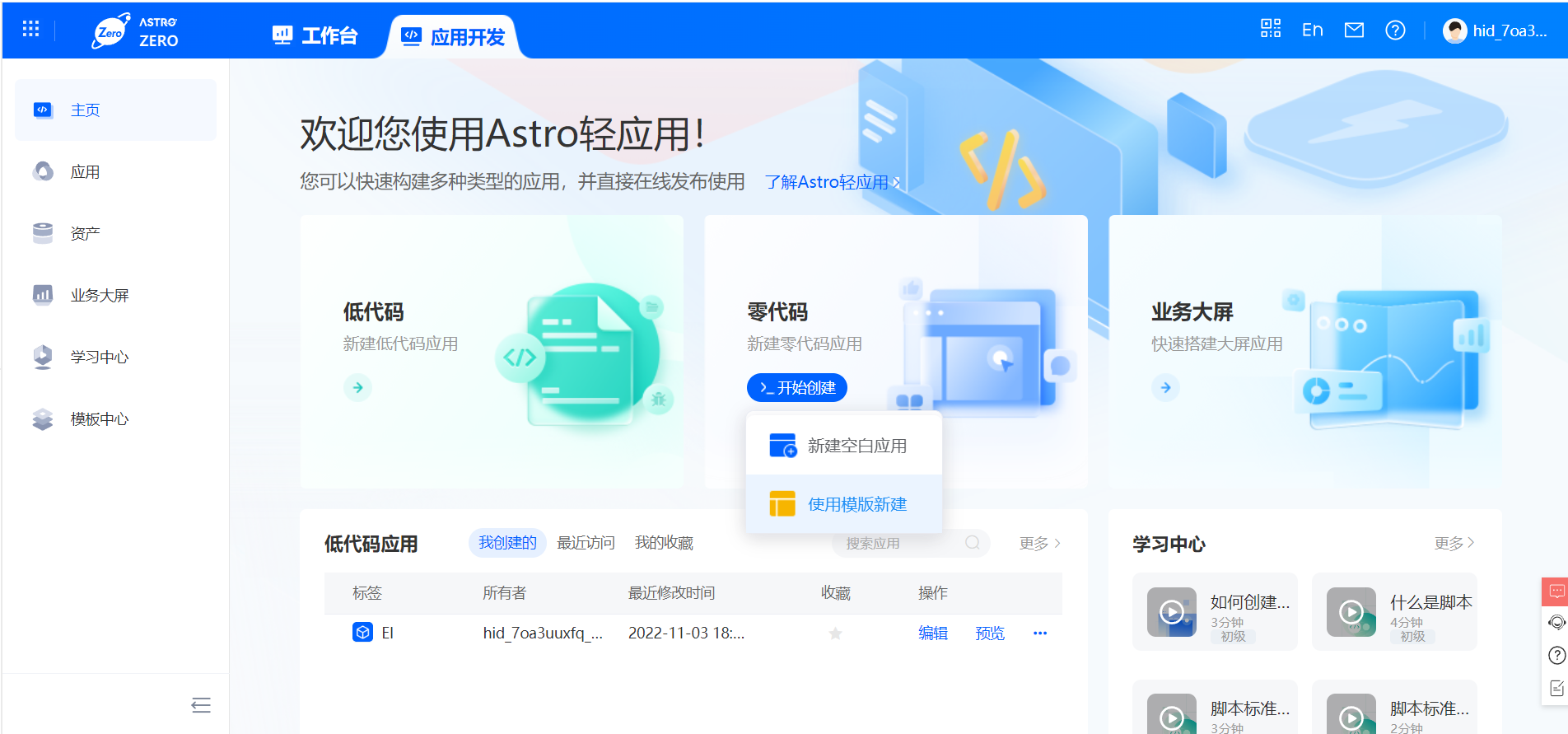This screenshot has width=1568, height=734.
Task: Click the 业务大屏 card heading
Action: coord(1192,312)
